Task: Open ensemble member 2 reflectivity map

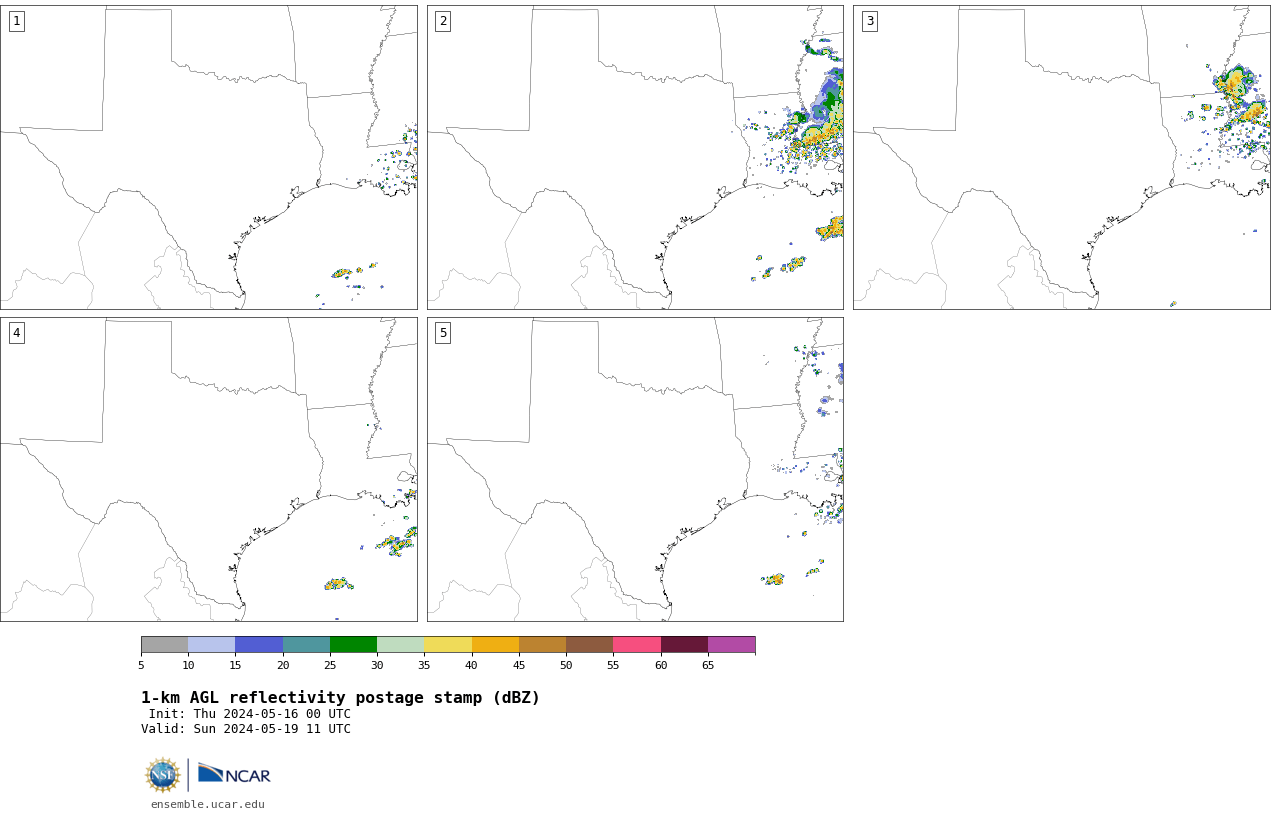Action: coord(635,157)
